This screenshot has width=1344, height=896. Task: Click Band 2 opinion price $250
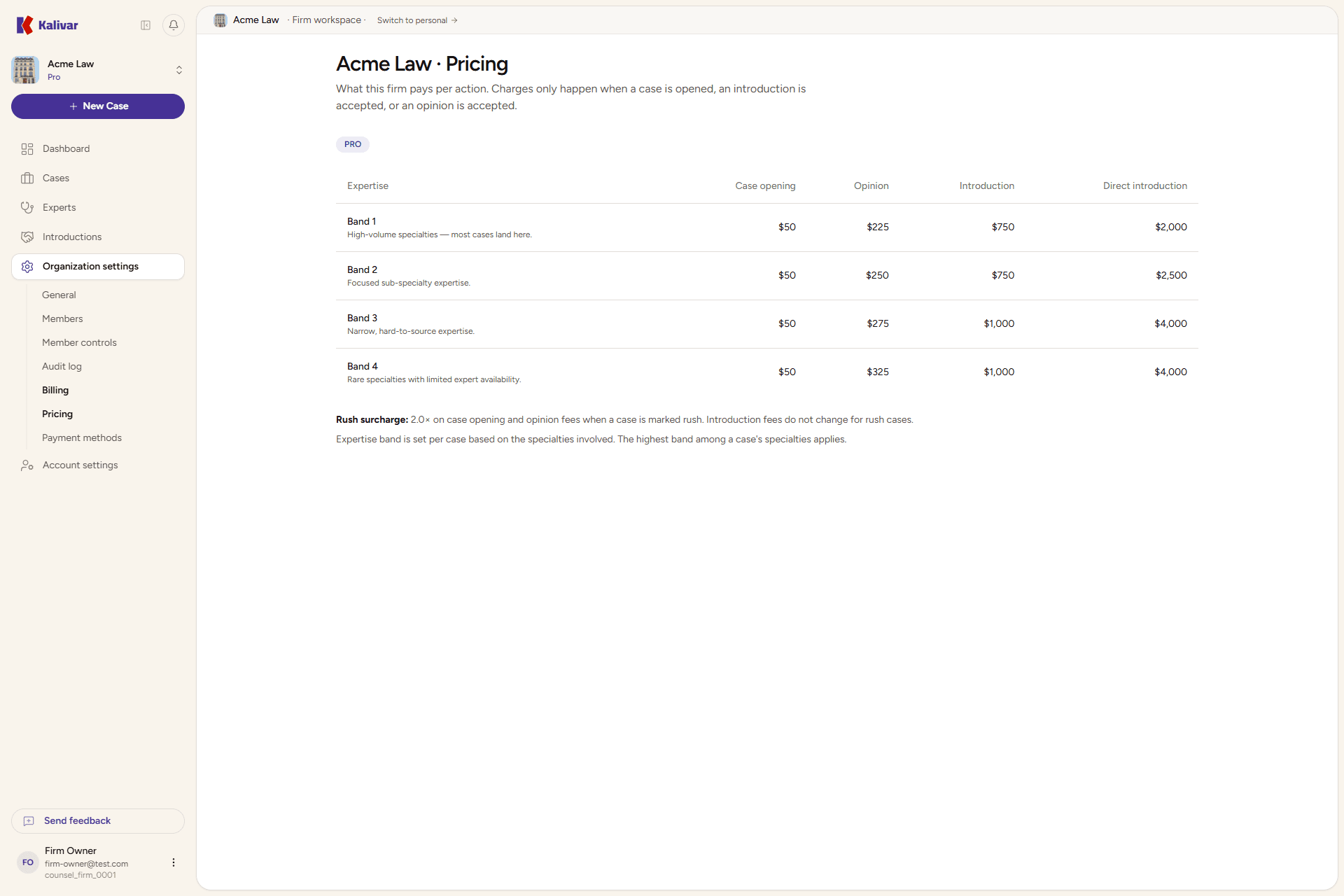(877, 276)
